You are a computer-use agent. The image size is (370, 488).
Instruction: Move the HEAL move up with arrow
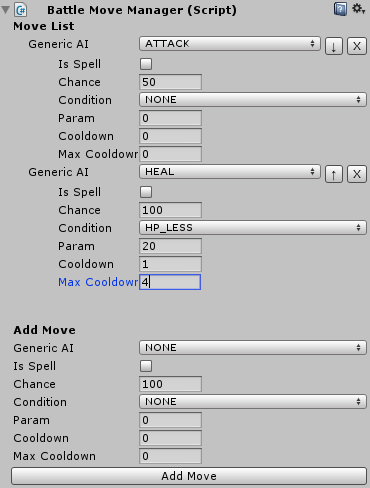click(x=334, y=174)
